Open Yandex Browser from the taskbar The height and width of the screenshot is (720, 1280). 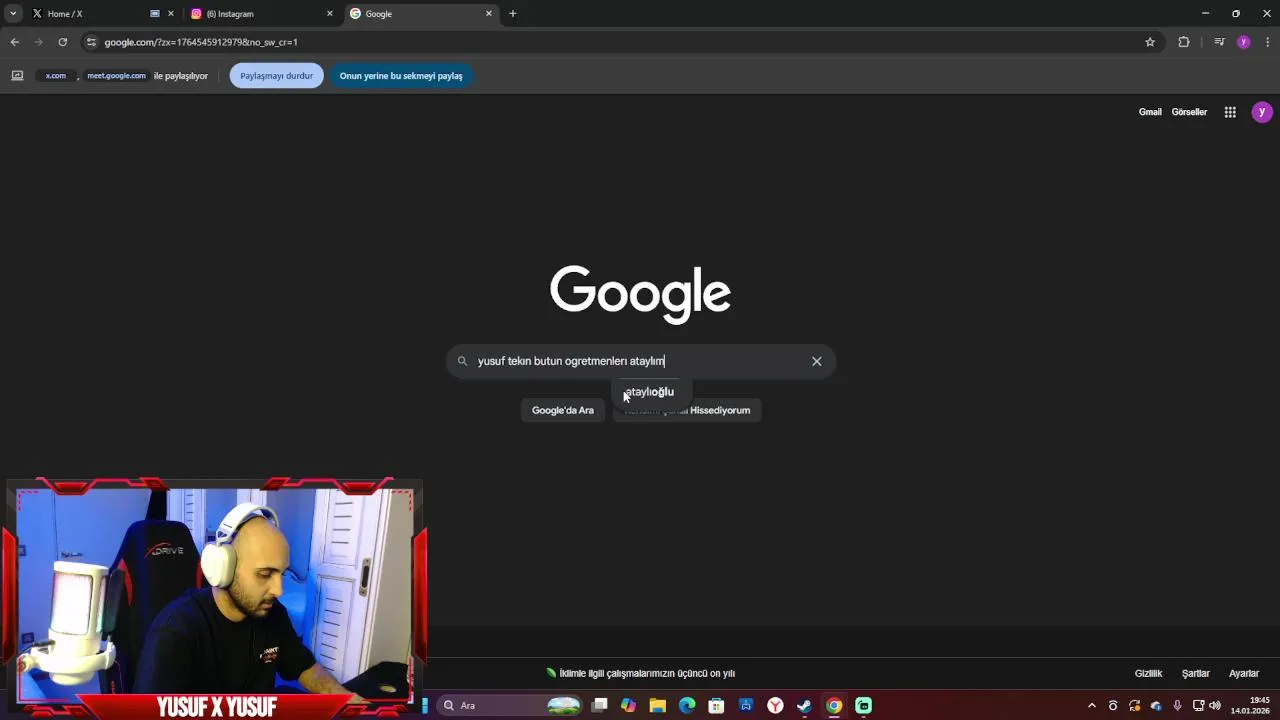pyautogui.click(x=775, y=706)
